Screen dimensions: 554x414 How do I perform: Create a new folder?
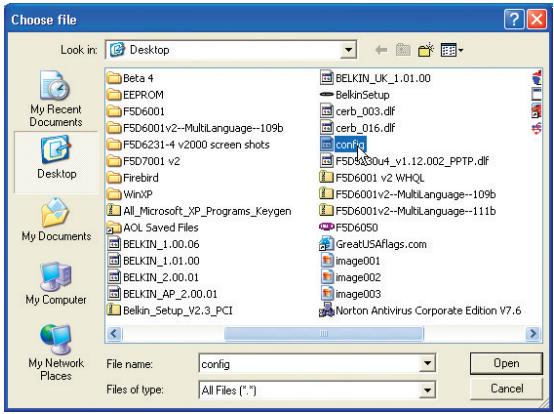(x=426, y=50)
